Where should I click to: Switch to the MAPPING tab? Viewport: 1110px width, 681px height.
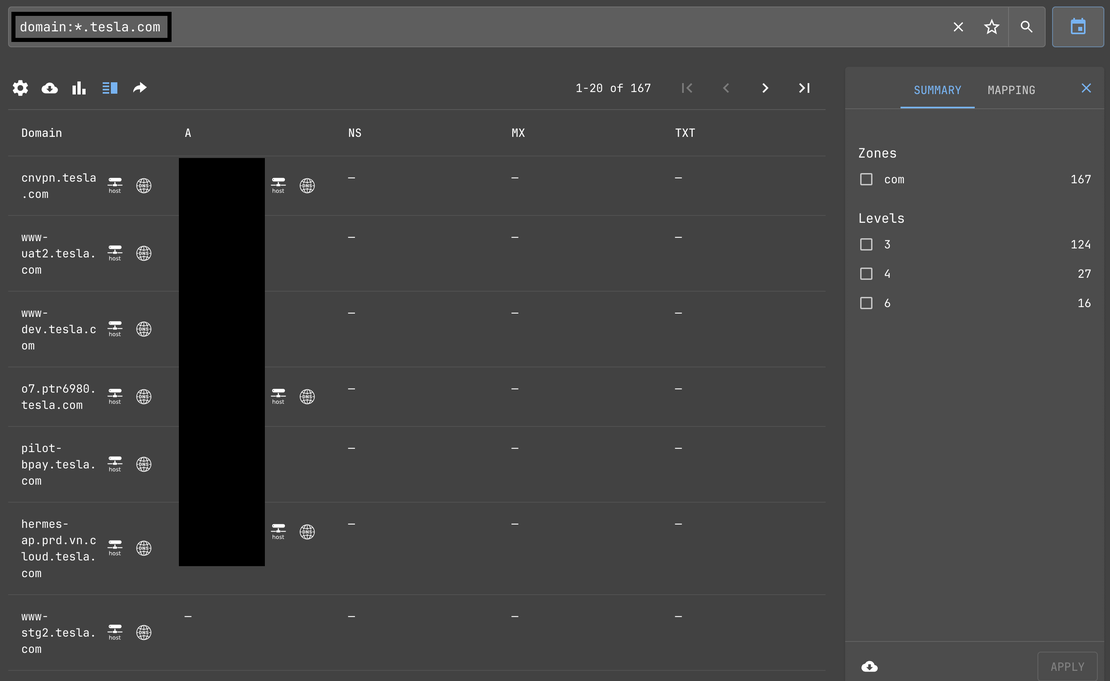pyautogui.click(x=1011, y=90)
